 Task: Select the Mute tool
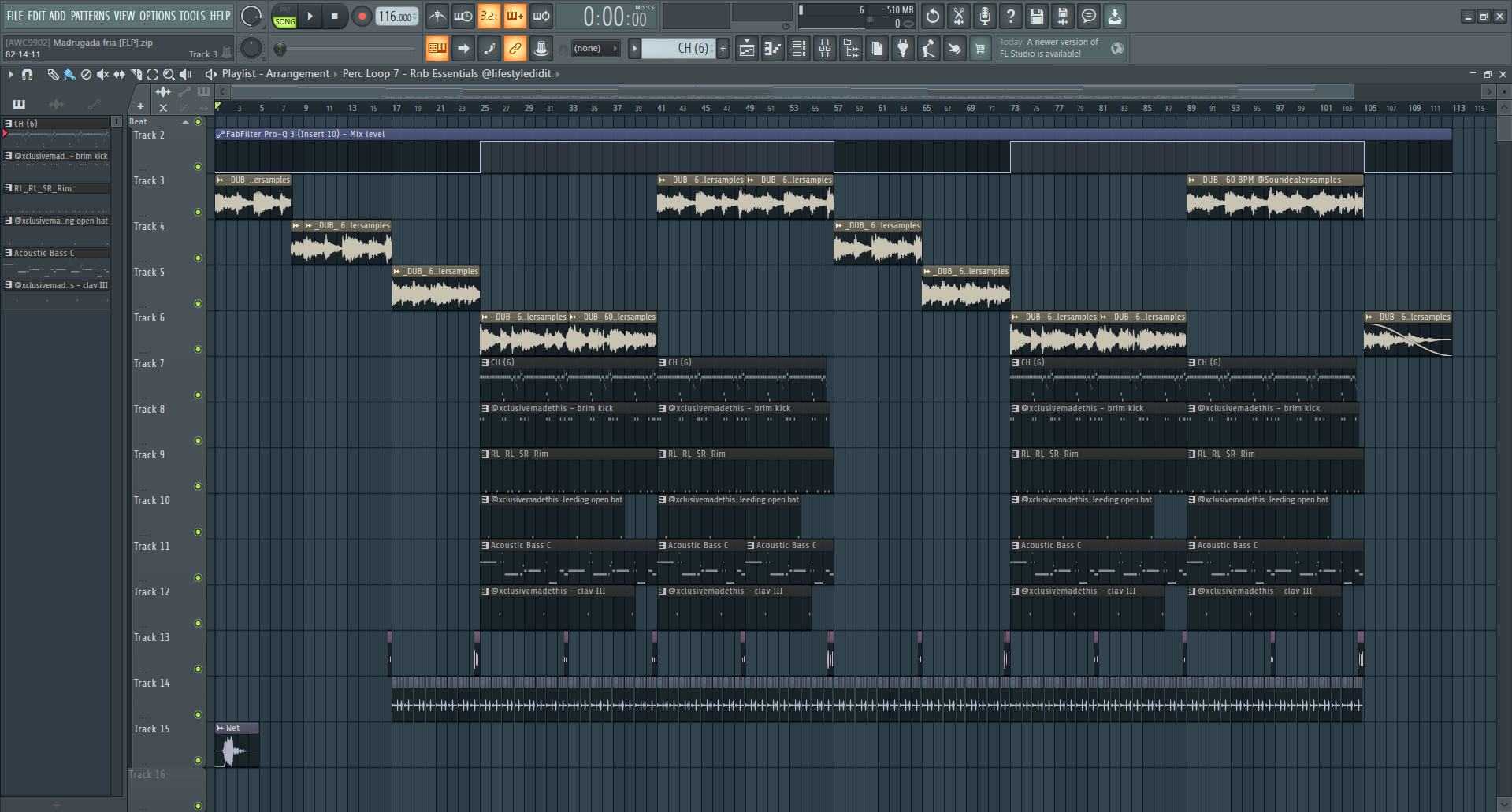pyautogui.click(x=102, y=74)
